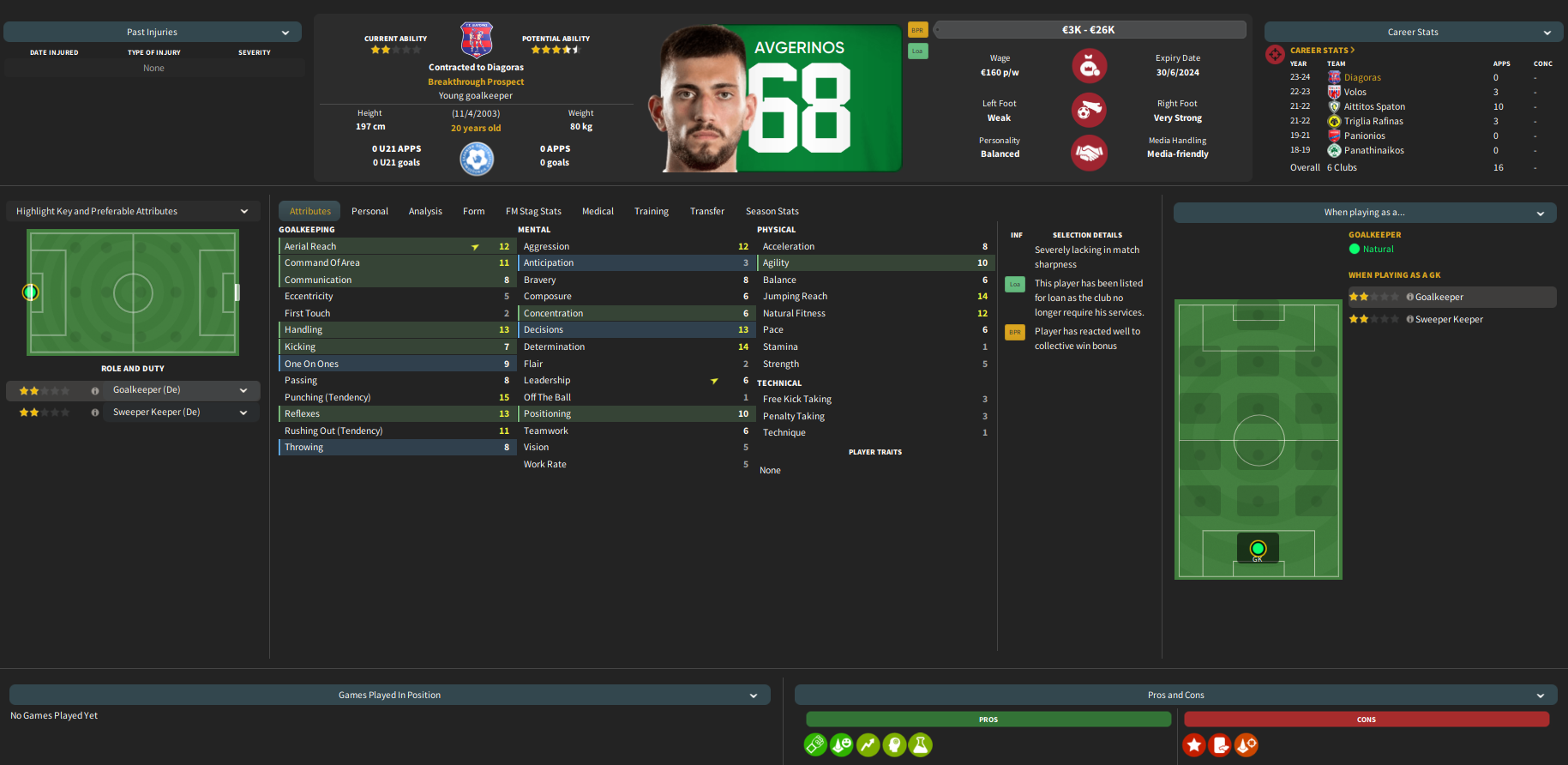The image size is (1568, 765).
Task: Click the green Loa status badge
Action: point(918,51)
